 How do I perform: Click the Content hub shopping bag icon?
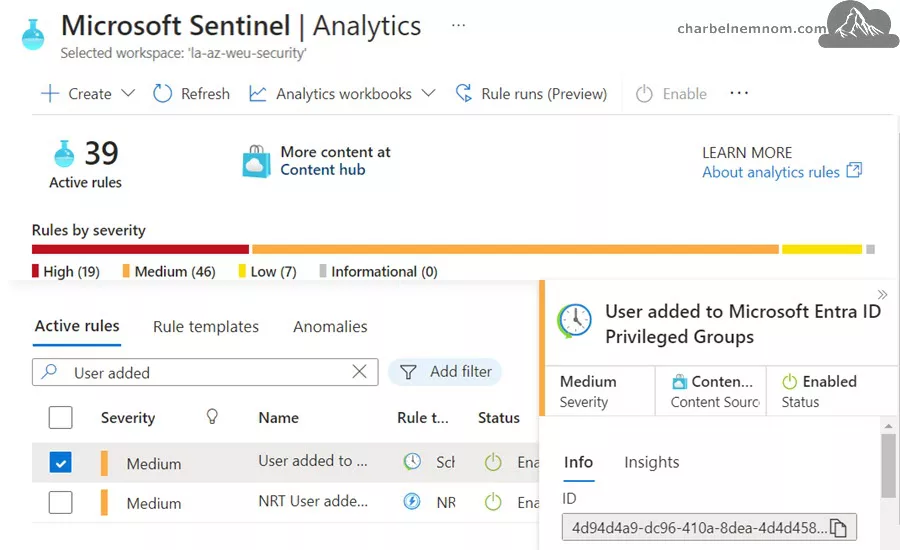coord(256,161)
